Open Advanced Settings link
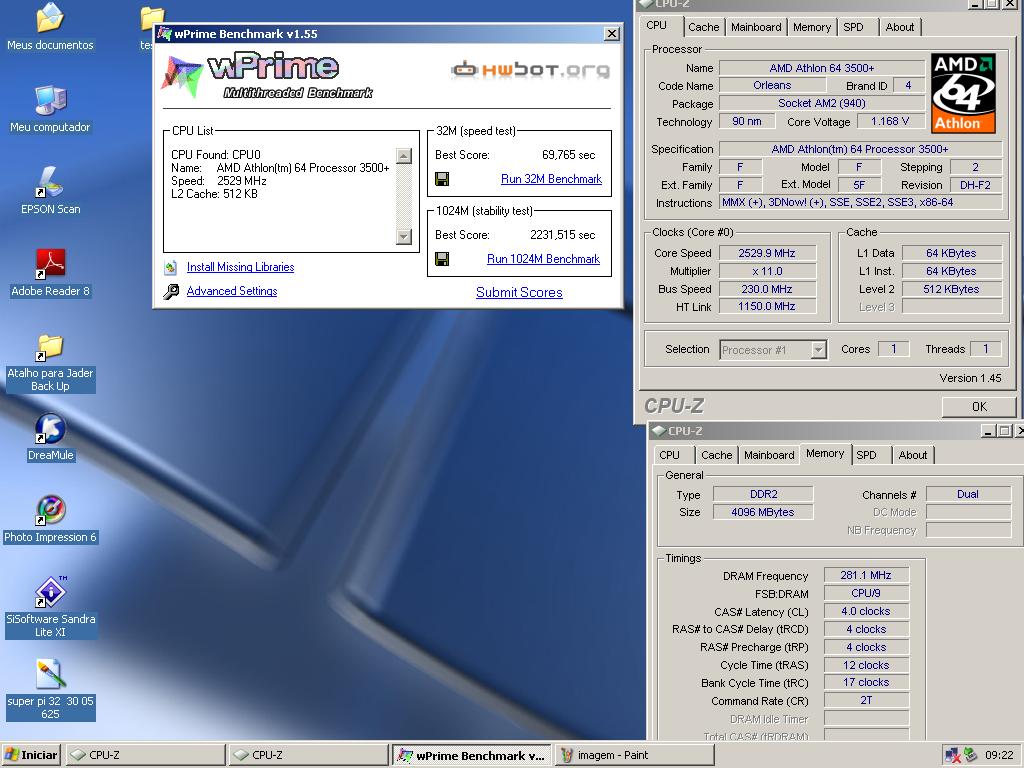The image size is (1024, 768). (232, 291)
